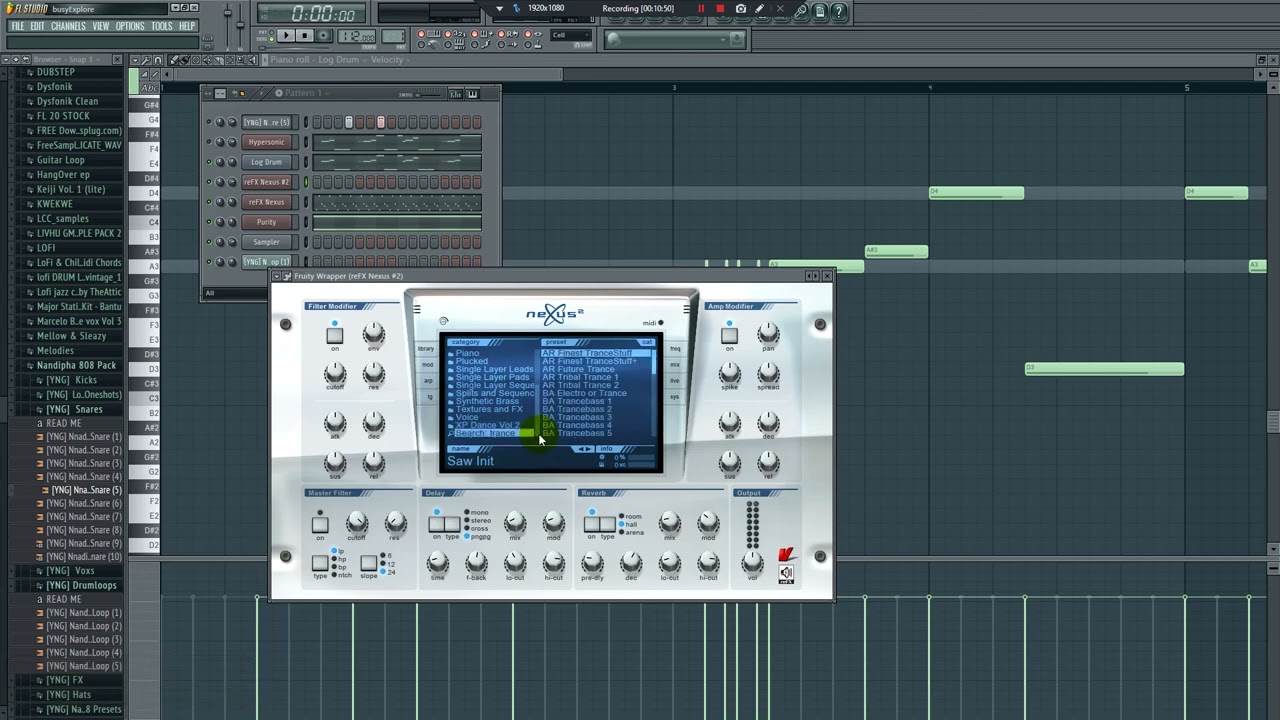Toggle the Amp Modifier on button in Nexus
This screenshot has width=1280, height=720.
point(729,336)
